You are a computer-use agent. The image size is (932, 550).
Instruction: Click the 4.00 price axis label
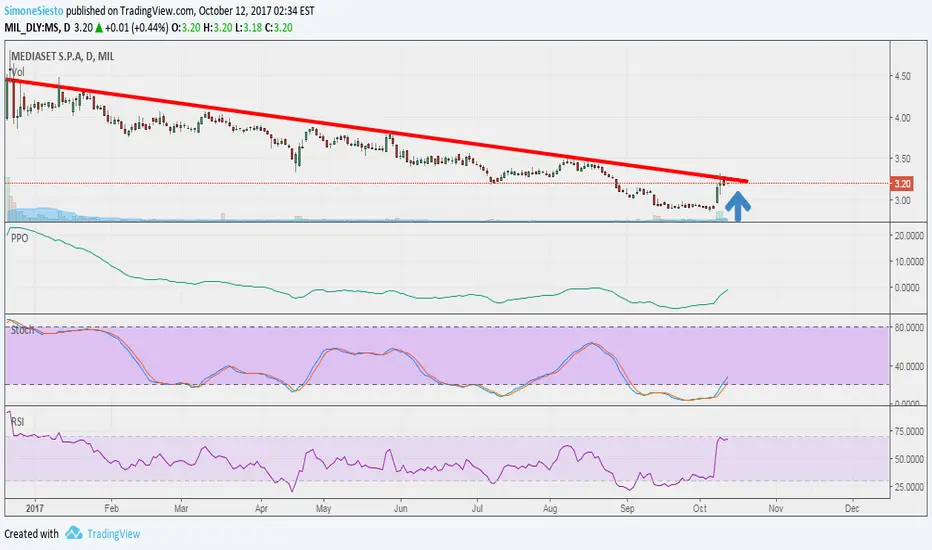[x=902, y=118]
